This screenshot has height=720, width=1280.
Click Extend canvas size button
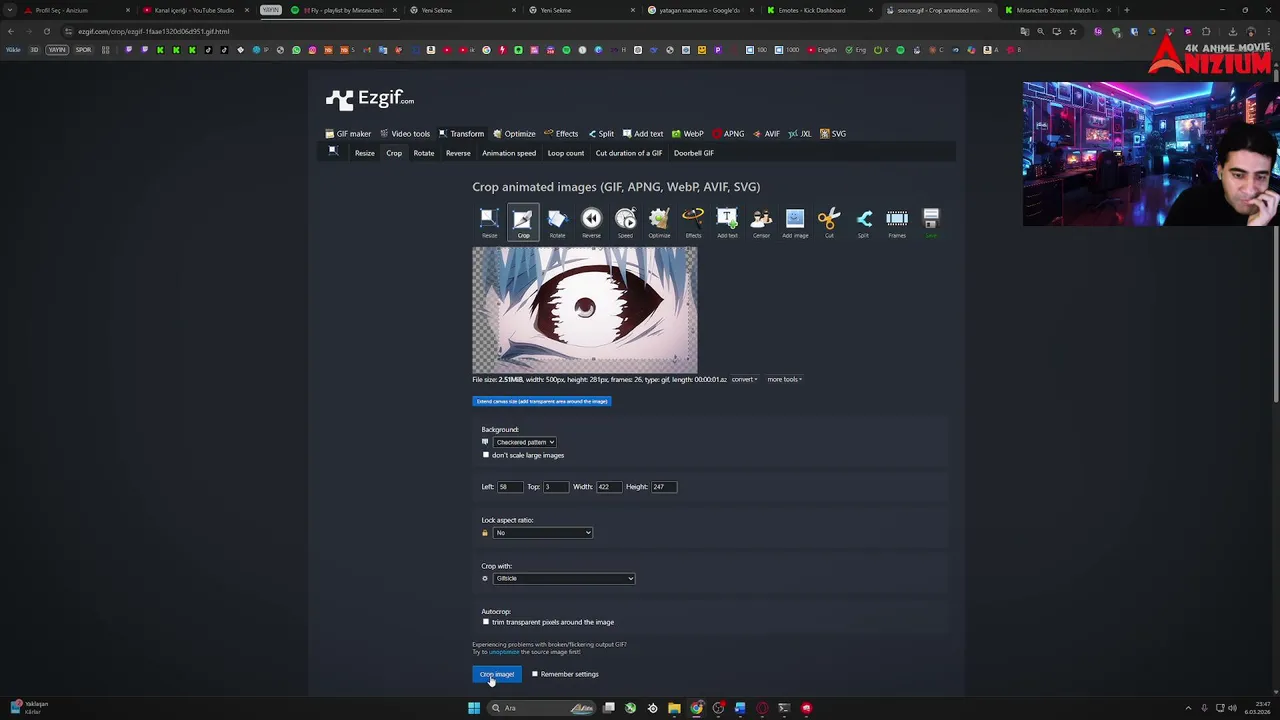click(x=541, y=401)
